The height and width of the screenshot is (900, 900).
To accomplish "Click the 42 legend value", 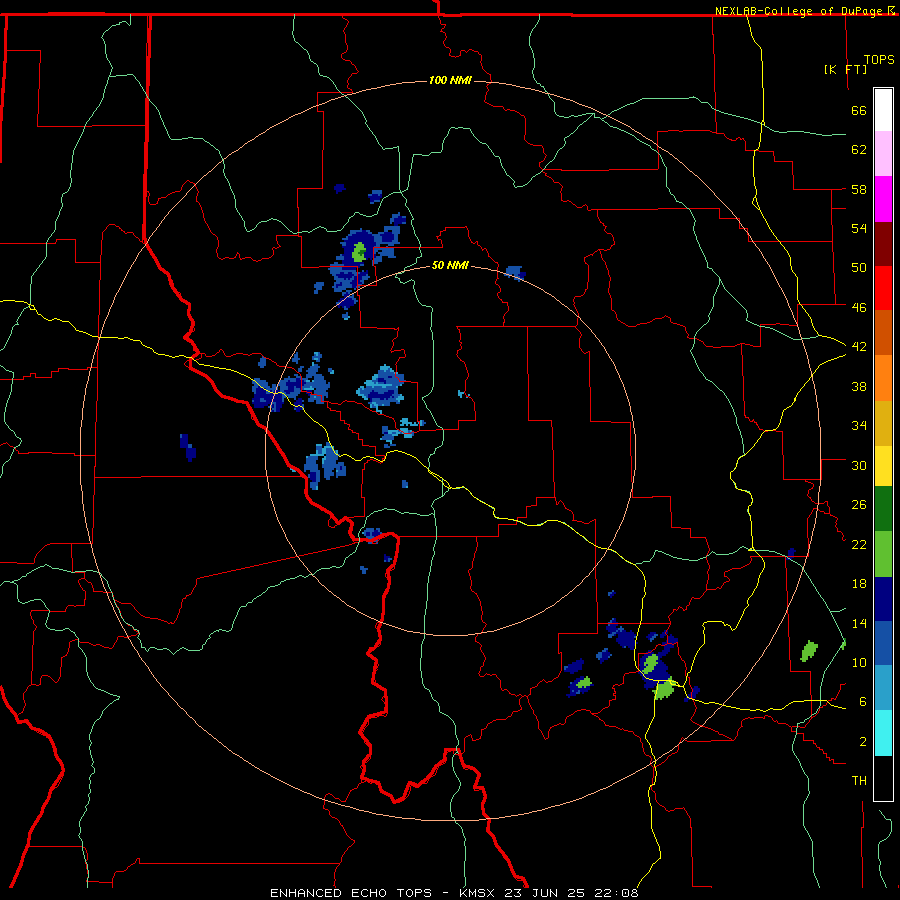I will tap(859, 347).
